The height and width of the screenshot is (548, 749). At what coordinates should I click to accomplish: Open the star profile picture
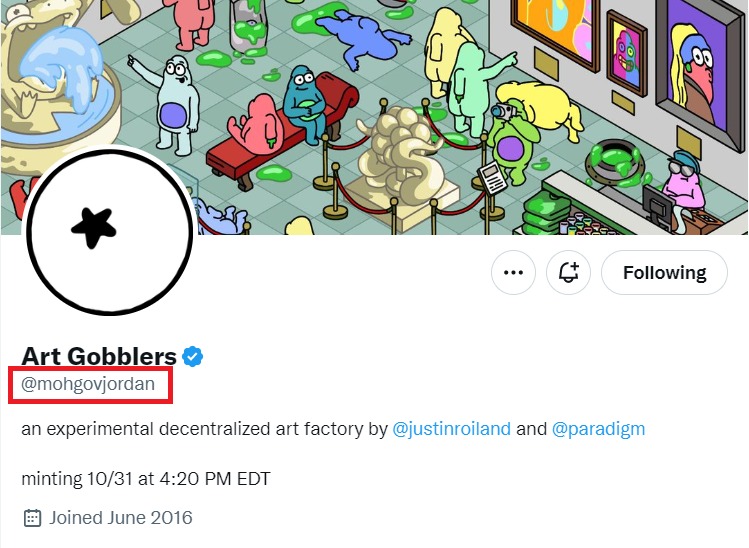(108, 231)
